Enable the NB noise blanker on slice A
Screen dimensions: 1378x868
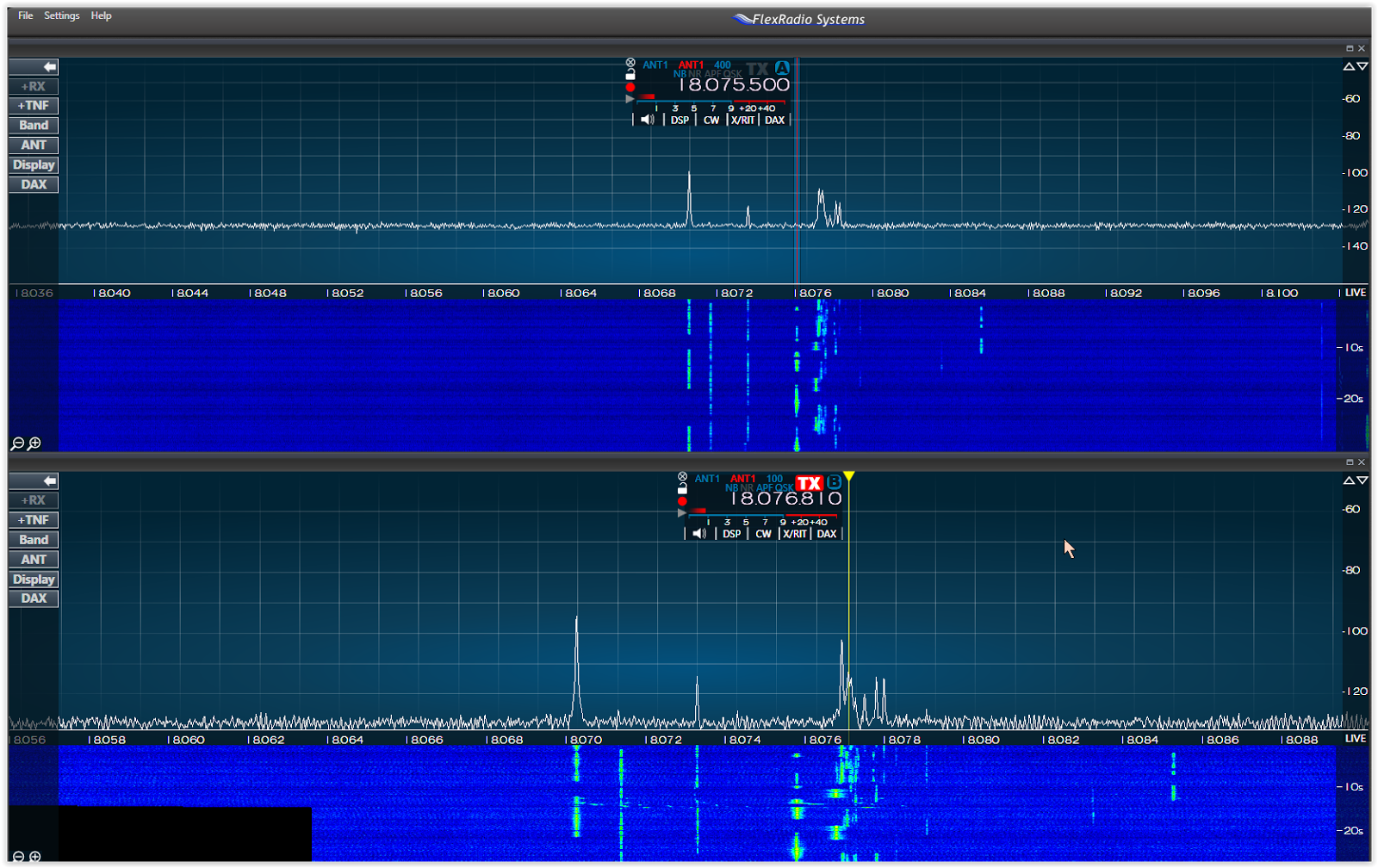680,73
